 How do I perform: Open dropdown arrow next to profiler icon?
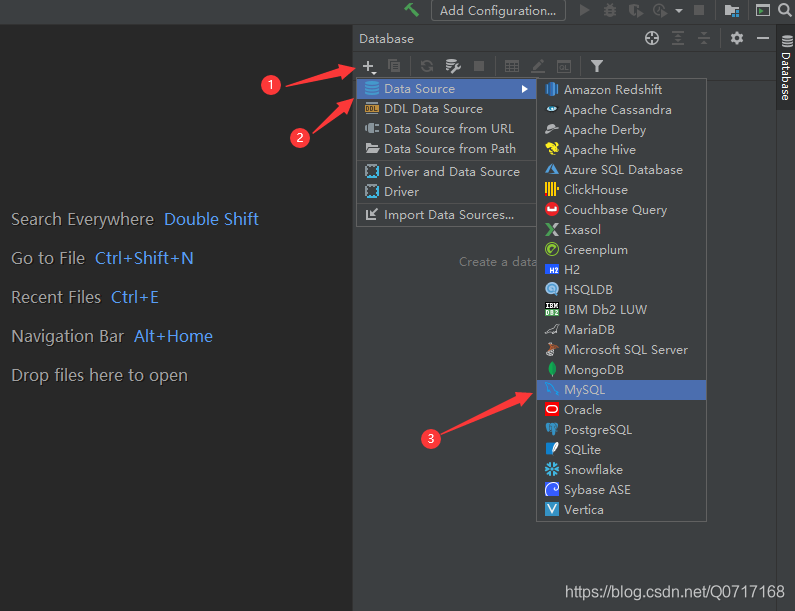click(679, 11)
